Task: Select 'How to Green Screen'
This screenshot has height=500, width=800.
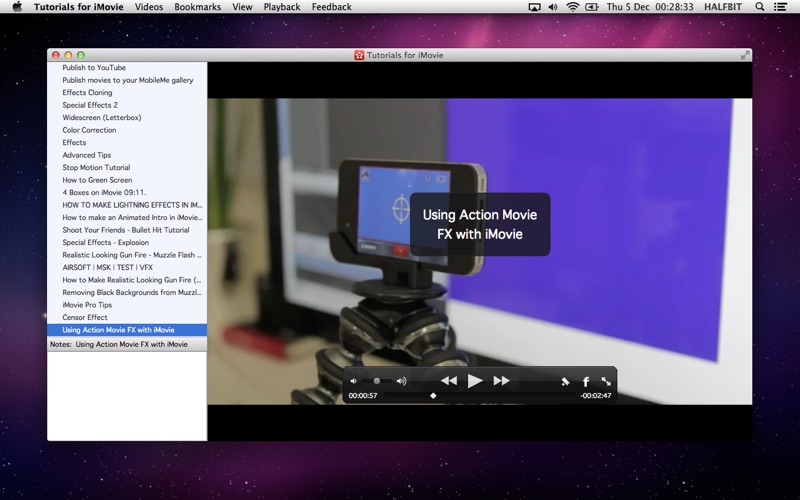Action: (x=127, y=180)
